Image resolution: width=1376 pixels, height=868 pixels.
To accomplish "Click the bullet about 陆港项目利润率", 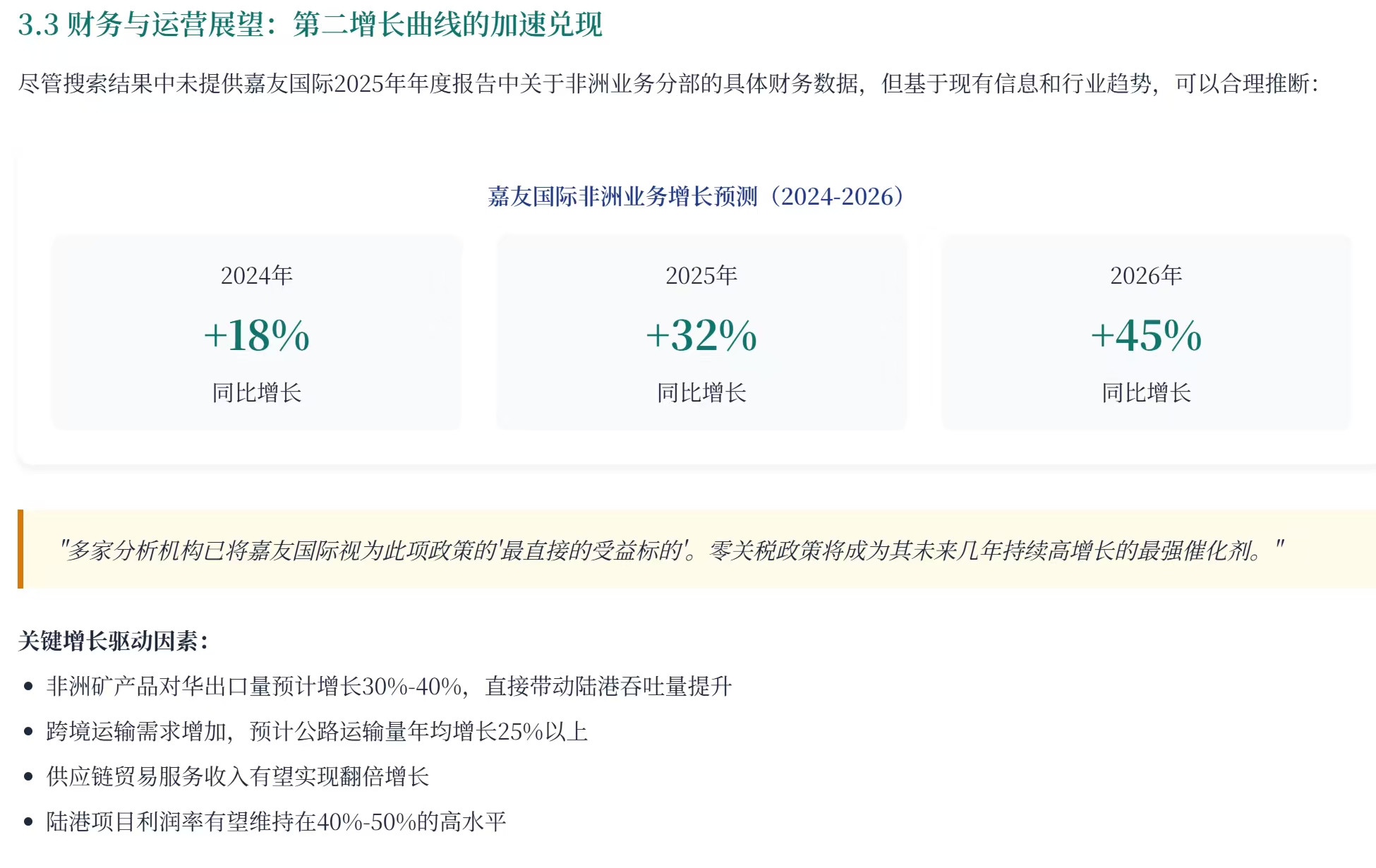I will click(x=276, y=822).
